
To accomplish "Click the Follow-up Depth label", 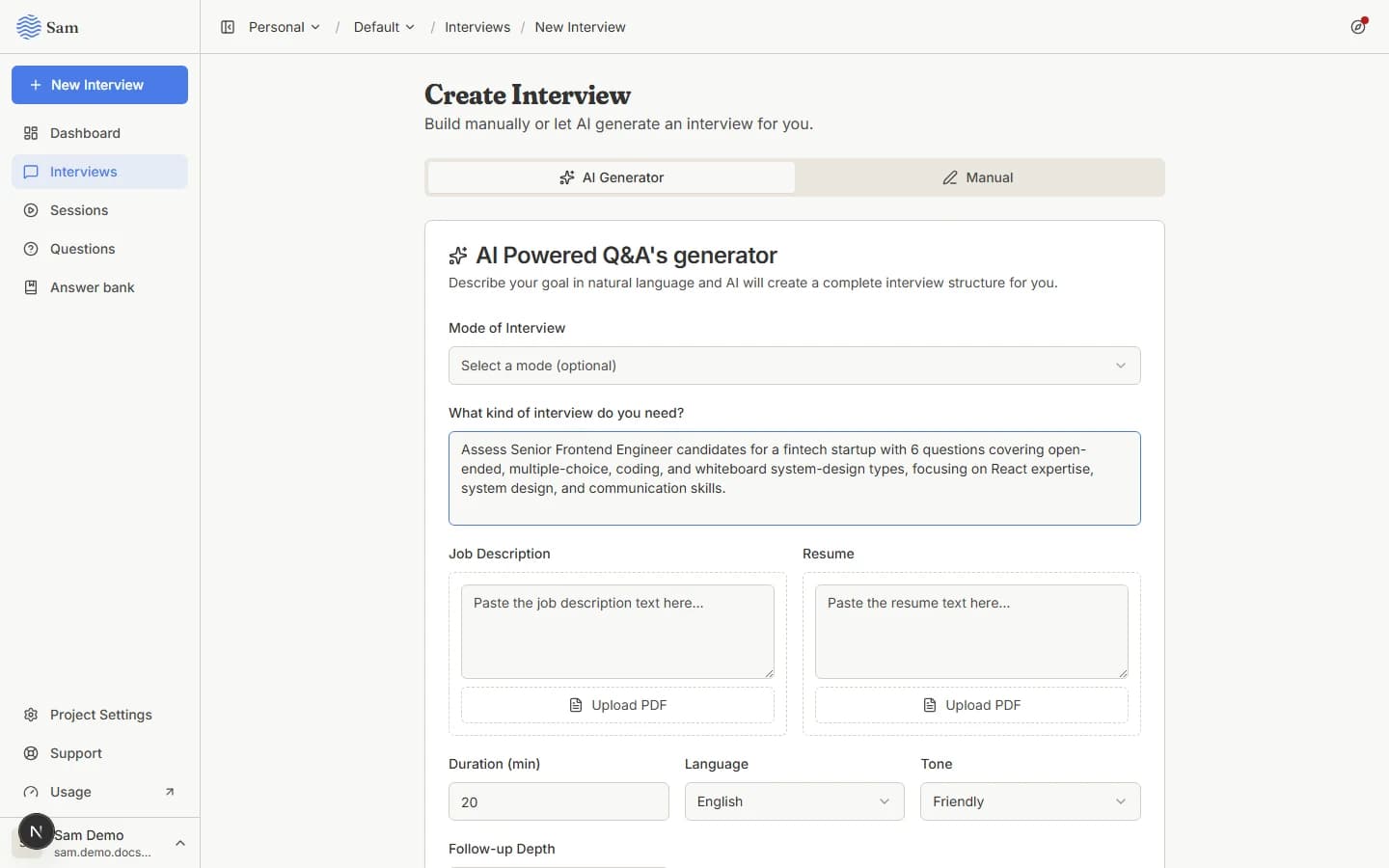I will 502,849.
